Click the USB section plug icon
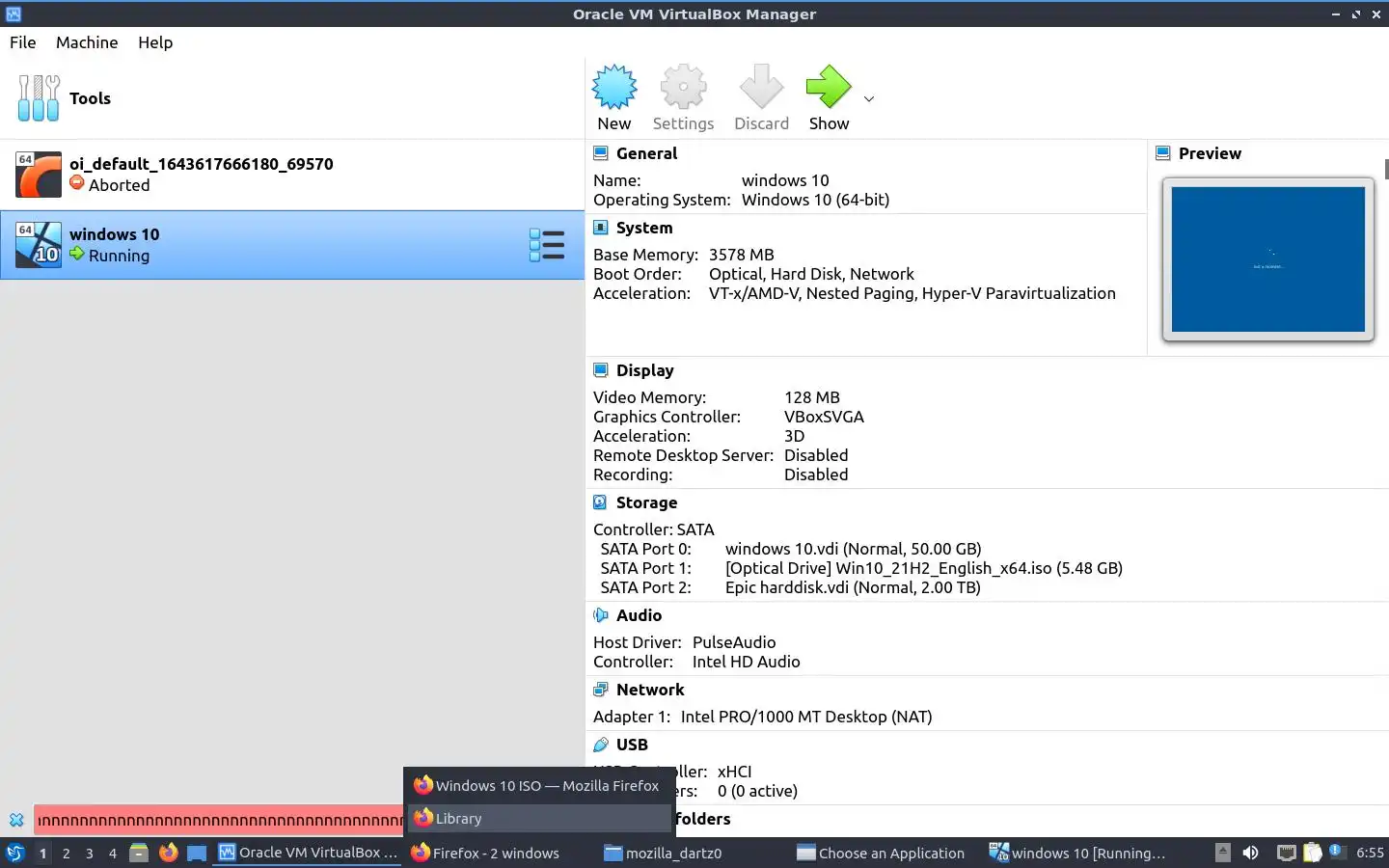This screenshot has width=1389, height=868. point(601,745)
